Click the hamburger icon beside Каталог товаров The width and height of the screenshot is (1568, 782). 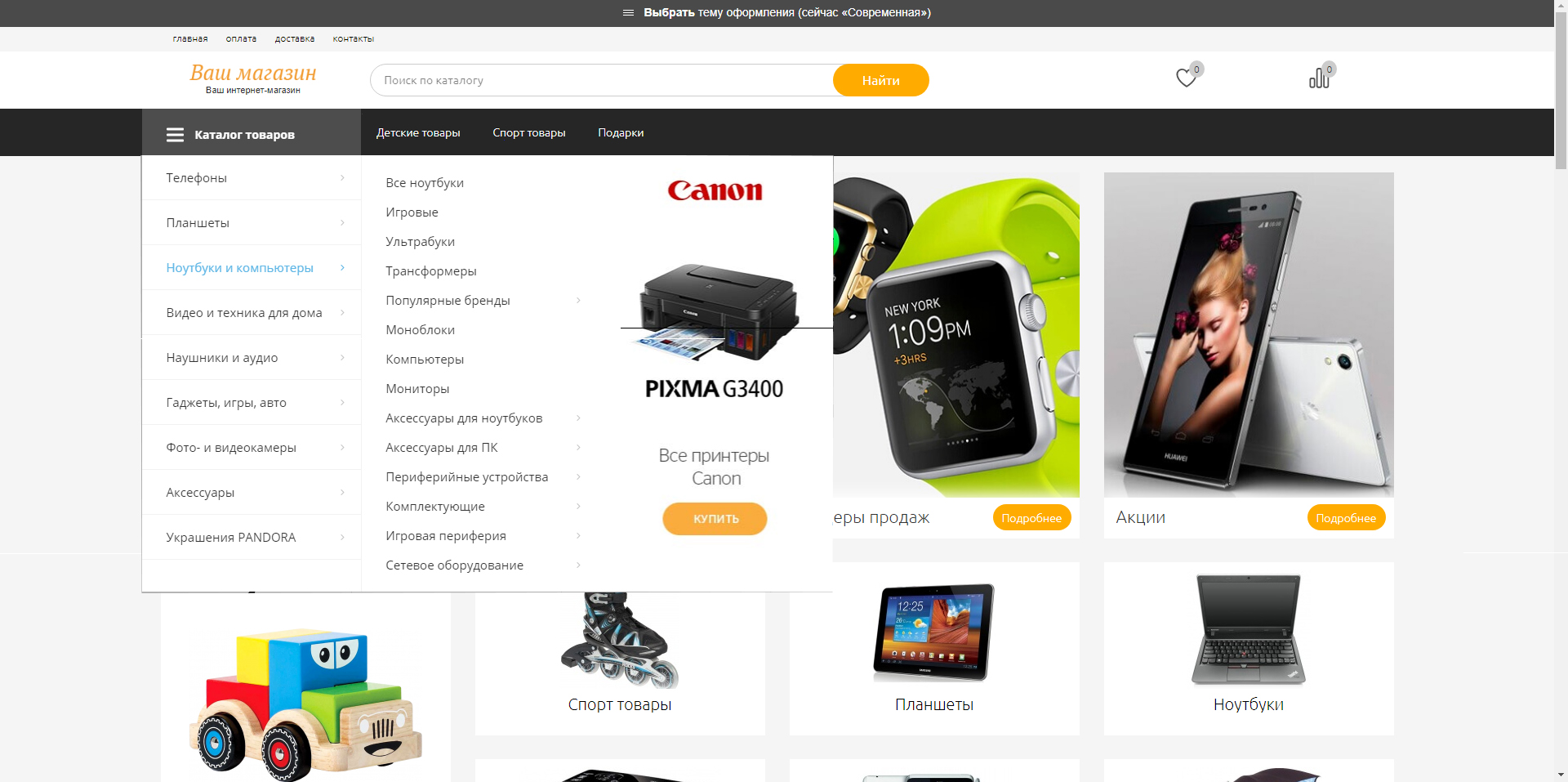(x=175, y=135)
